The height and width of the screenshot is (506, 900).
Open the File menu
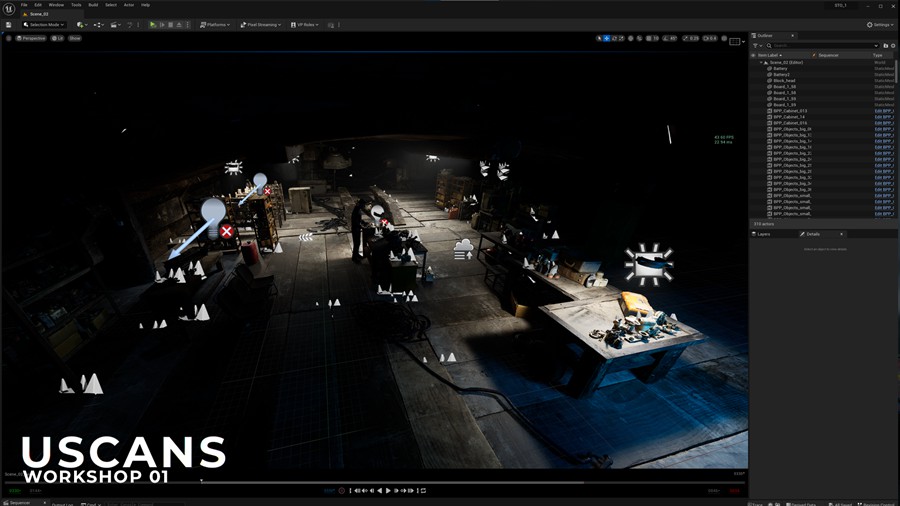click(24, 5)
